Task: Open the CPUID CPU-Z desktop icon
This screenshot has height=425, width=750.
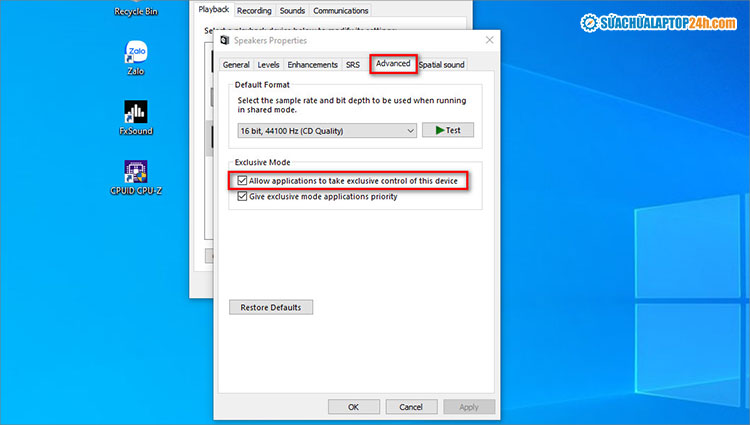Action: (x=136, y=172)
